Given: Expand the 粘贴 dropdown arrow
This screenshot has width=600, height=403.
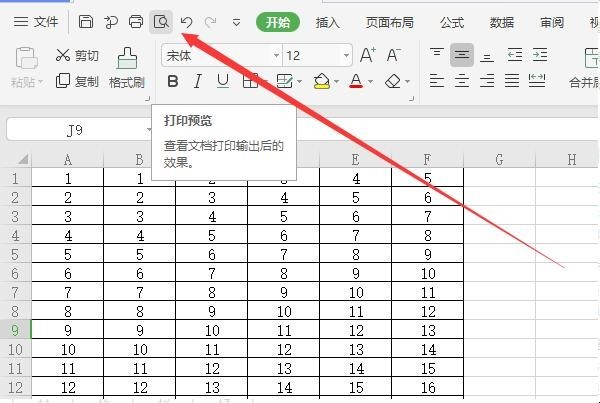Looking at the screenshot, I should click(x=40, y=82).
